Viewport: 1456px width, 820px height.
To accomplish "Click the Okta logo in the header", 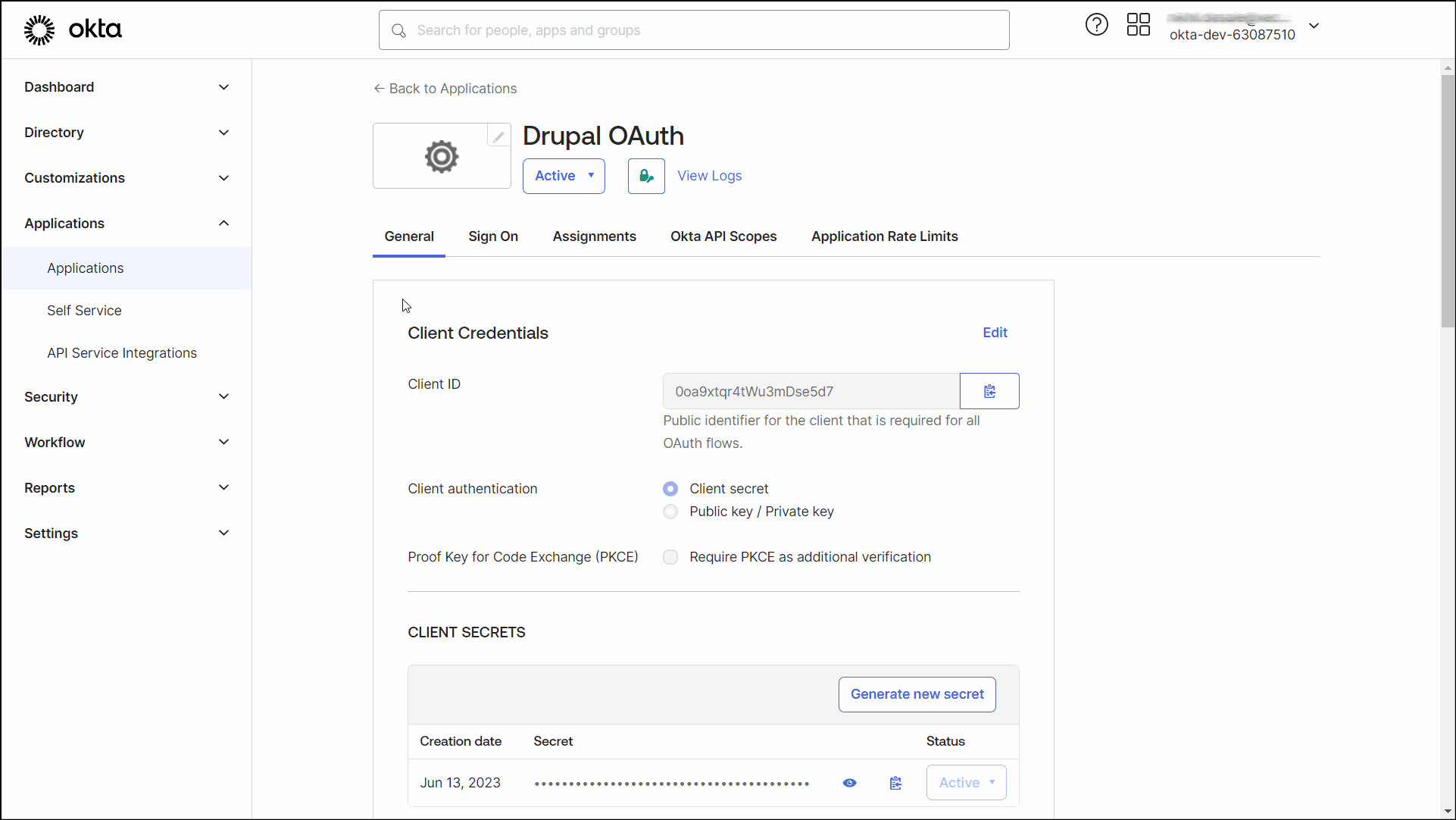I will (72, 30).
